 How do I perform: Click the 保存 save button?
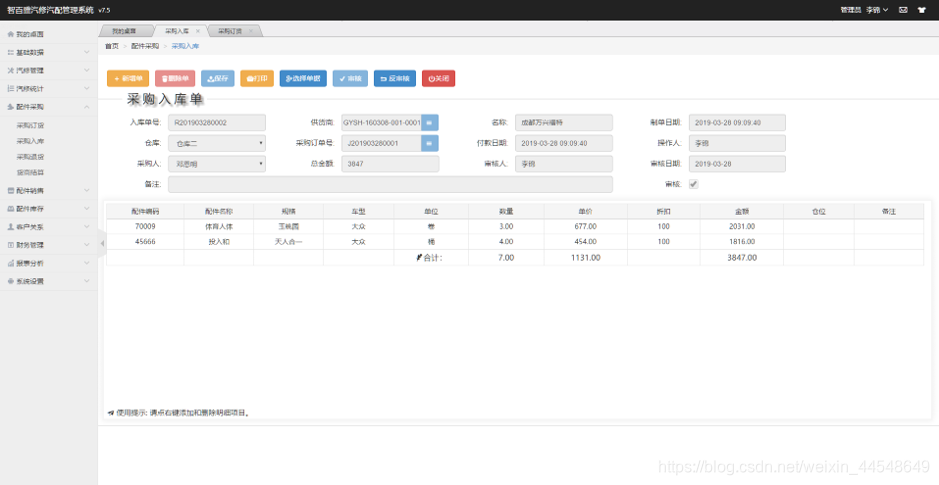tap(217, 78)
